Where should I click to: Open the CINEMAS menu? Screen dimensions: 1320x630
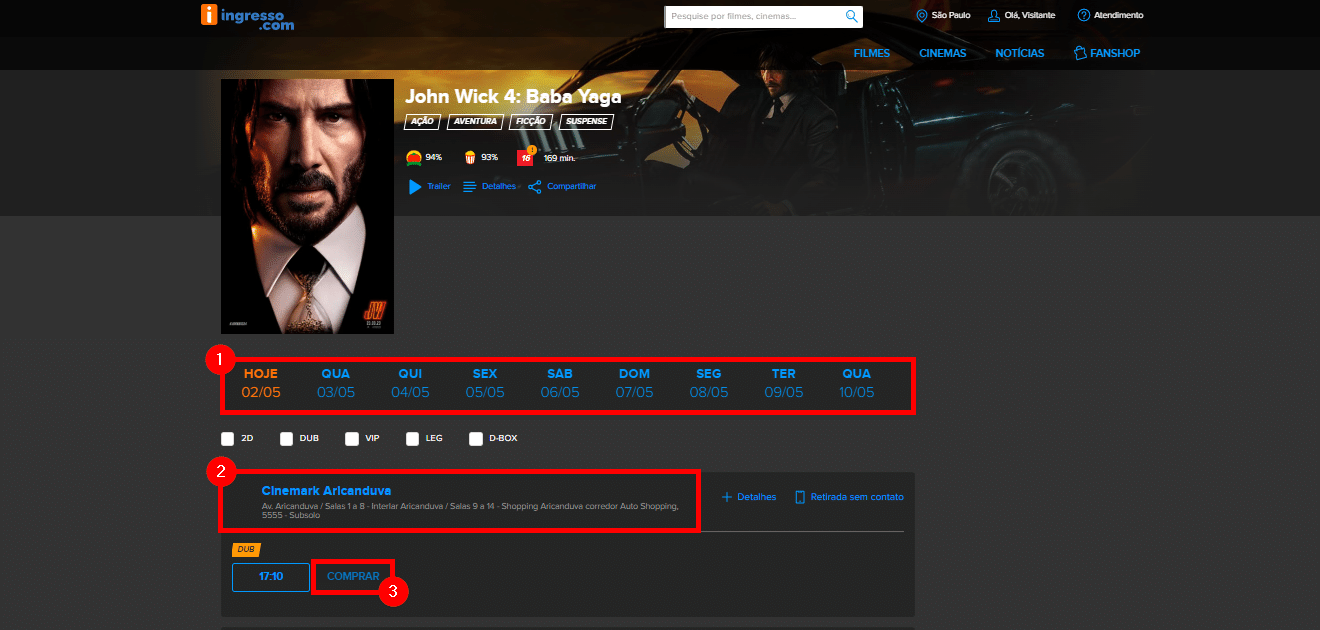point(943,53)
